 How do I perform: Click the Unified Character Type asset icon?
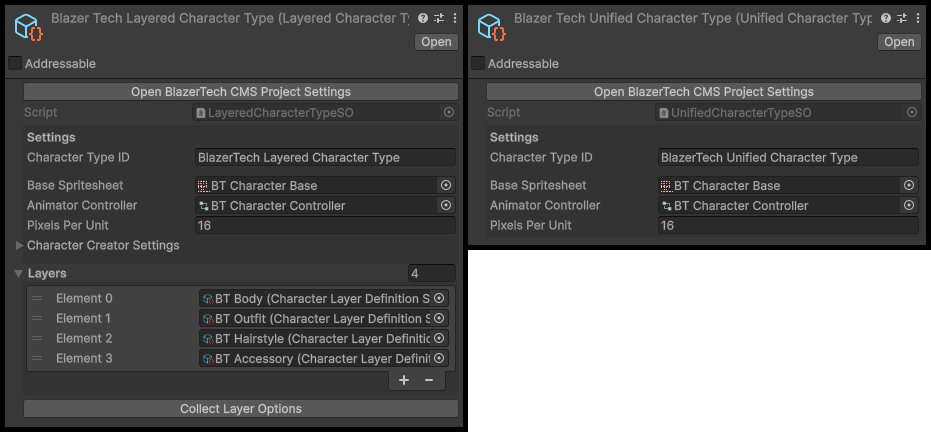click(x=492, y=27)
